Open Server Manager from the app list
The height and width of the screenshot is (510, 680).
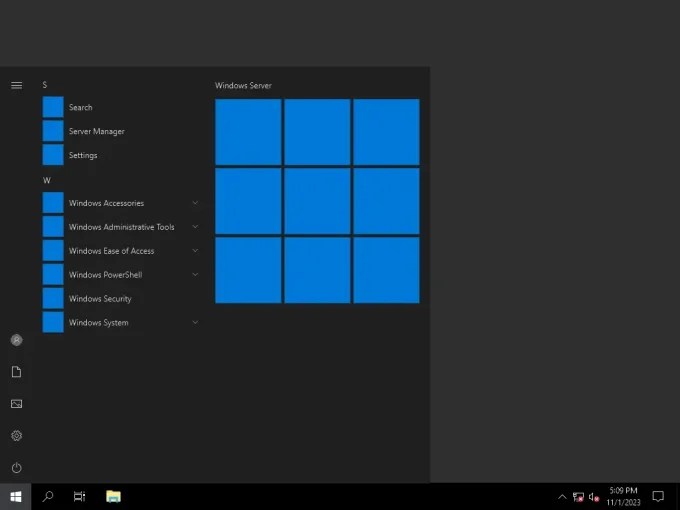click(x=121, y=131)
